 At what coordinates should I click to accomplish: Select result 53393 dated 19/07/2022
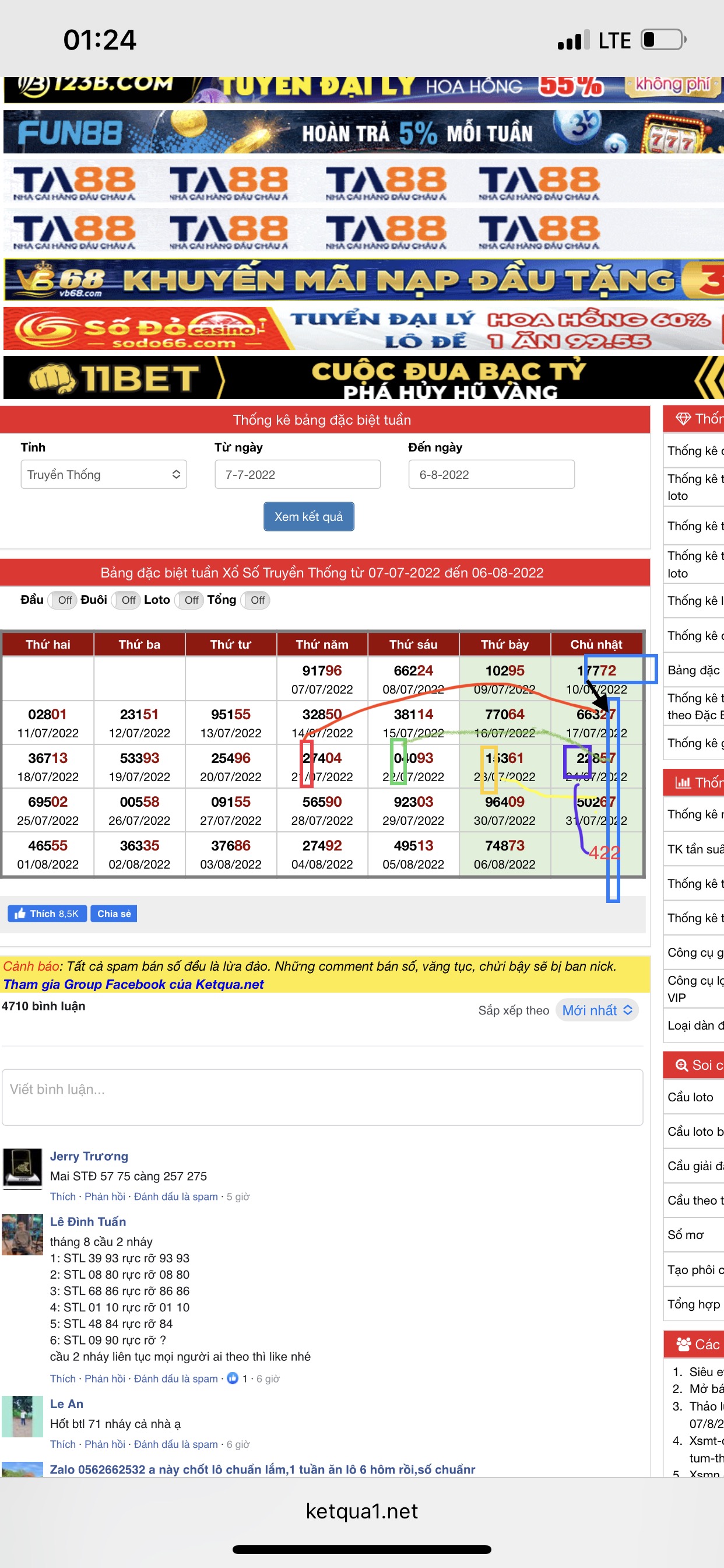tap(139, 766)
